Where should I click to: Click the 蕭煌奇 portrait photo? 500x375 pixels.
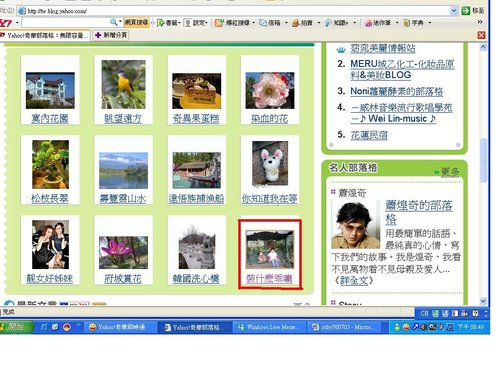pyautogui.click(x=356, y=224)
